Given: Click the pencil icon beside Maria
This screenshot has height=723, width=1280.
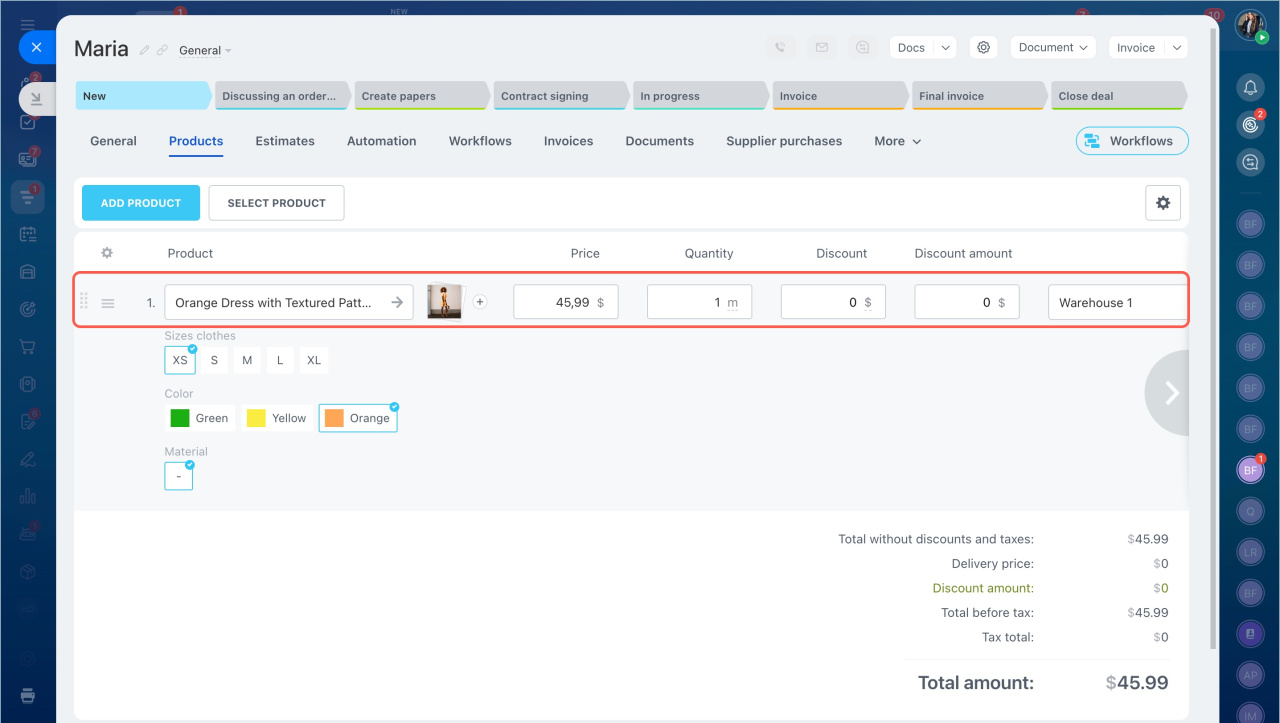Looking at the screenshot, I should pos(145,50).
